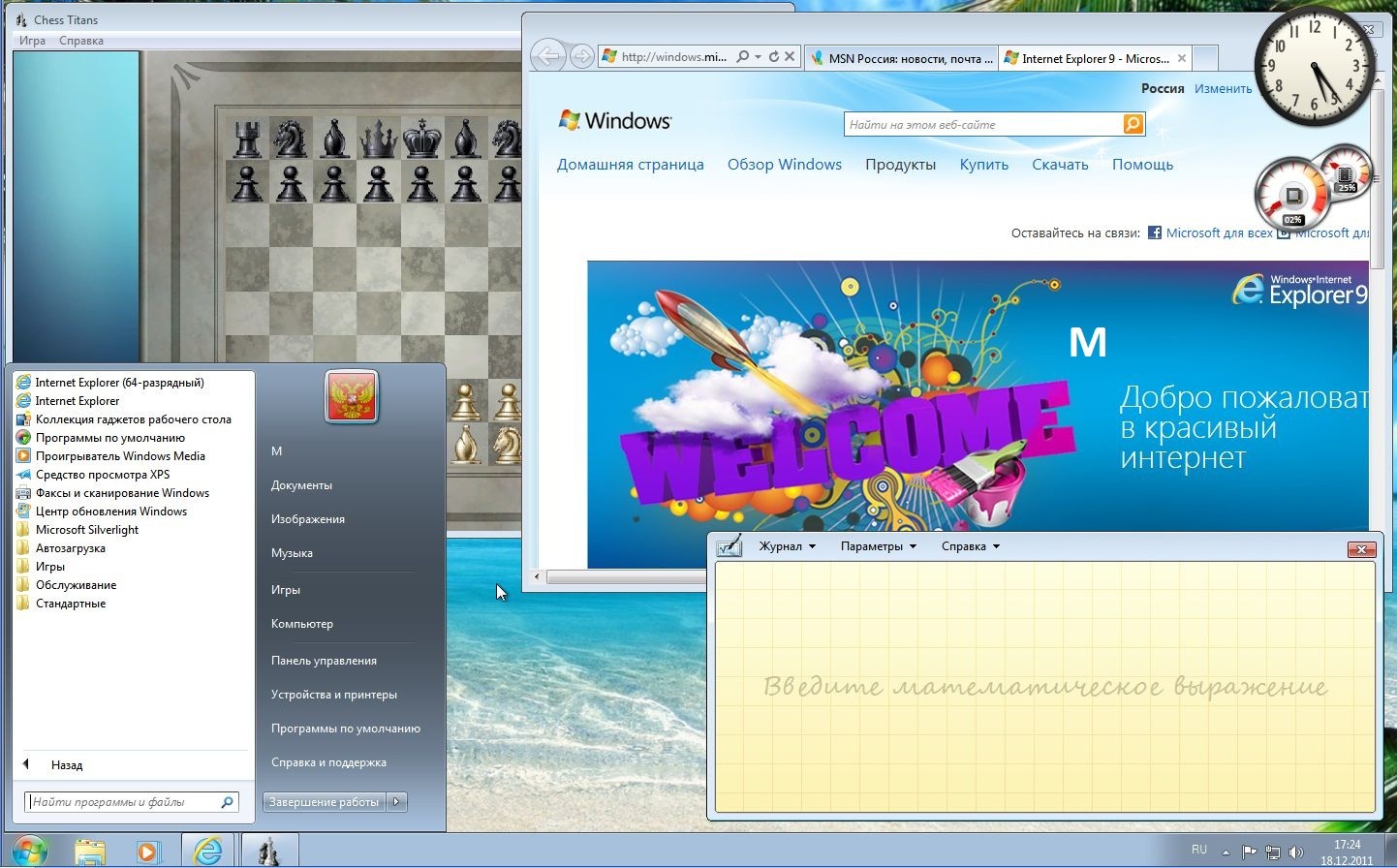Image resolution: width=1397 pixels, height=868 pixels.
Task: Open the Купить link
Action: (x=984, y=165)
